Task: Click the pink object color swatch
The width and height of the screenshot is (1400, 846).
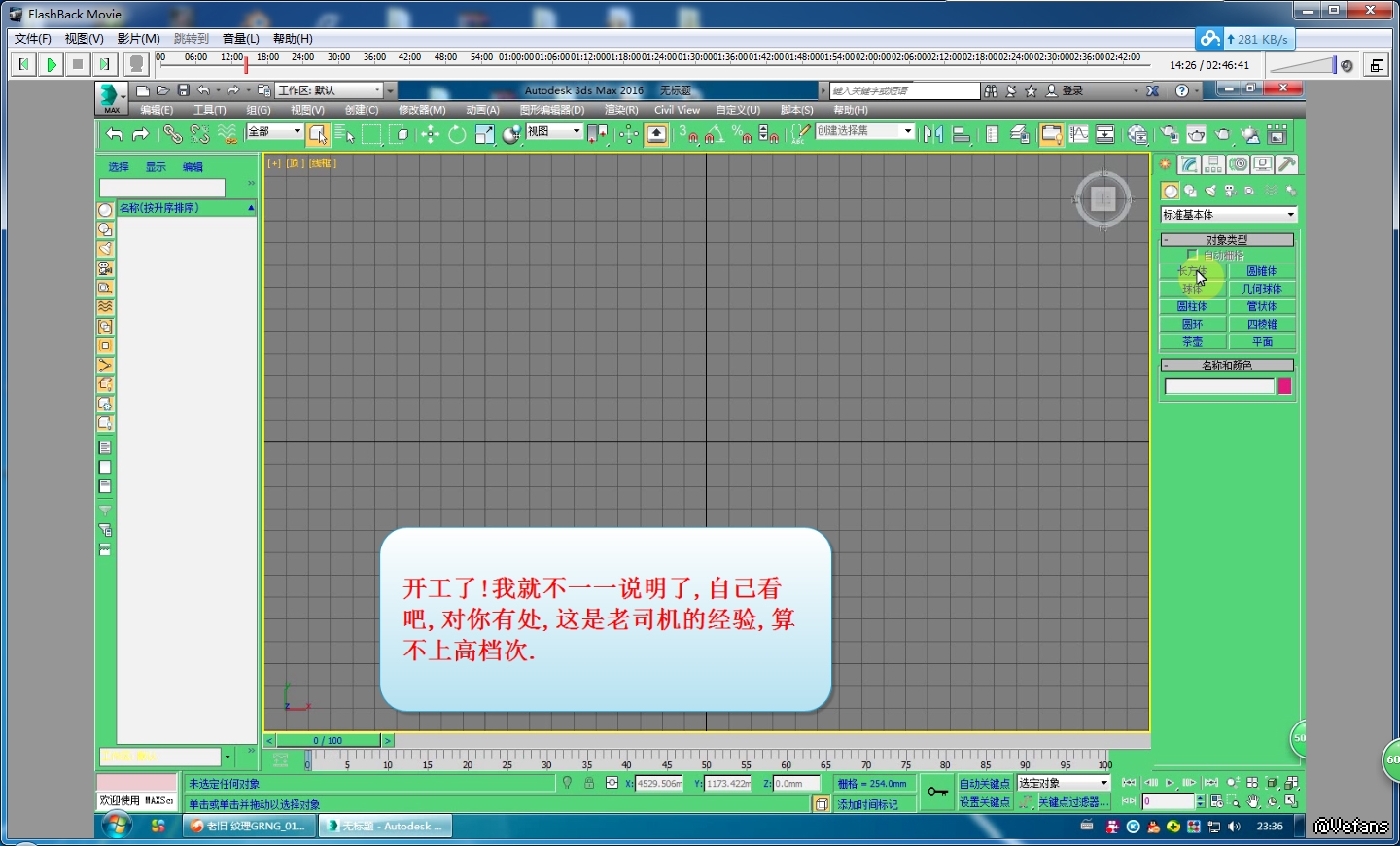Action: [x=1284, y=387]
